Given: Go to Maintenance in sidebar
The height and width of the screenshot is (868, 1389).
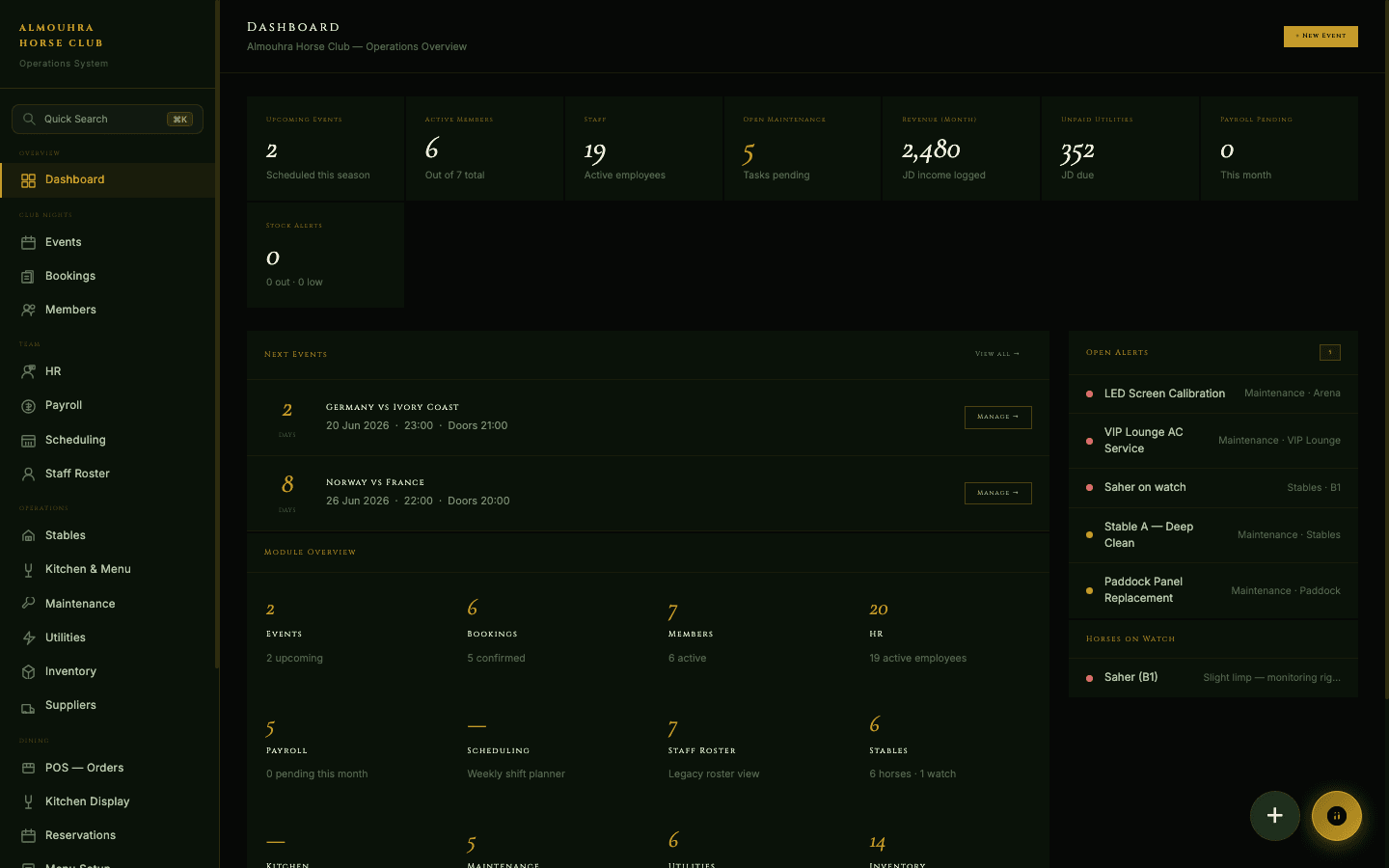Looking at the screenshot, I should point(108,604).
